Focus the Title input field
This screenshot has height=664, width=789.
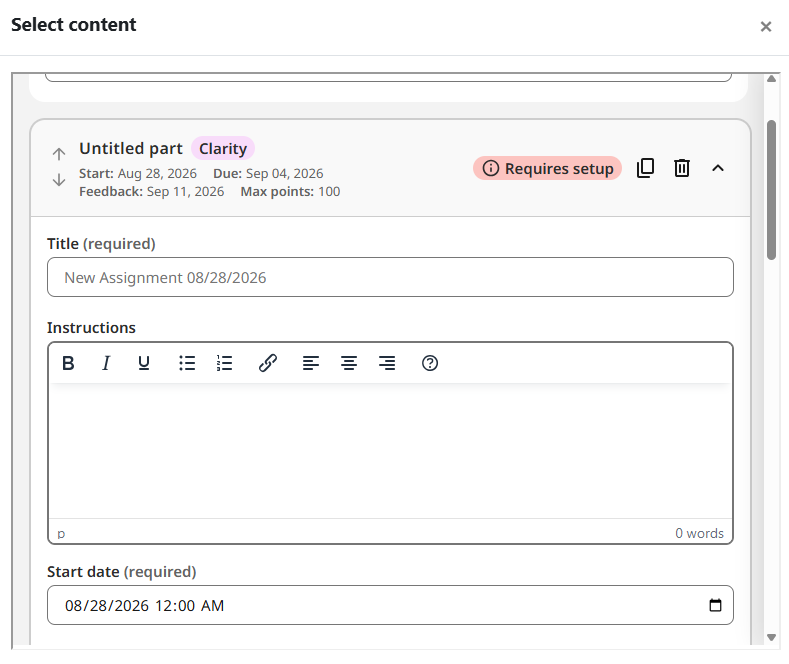pyautogui.click(x=390, y=277)
